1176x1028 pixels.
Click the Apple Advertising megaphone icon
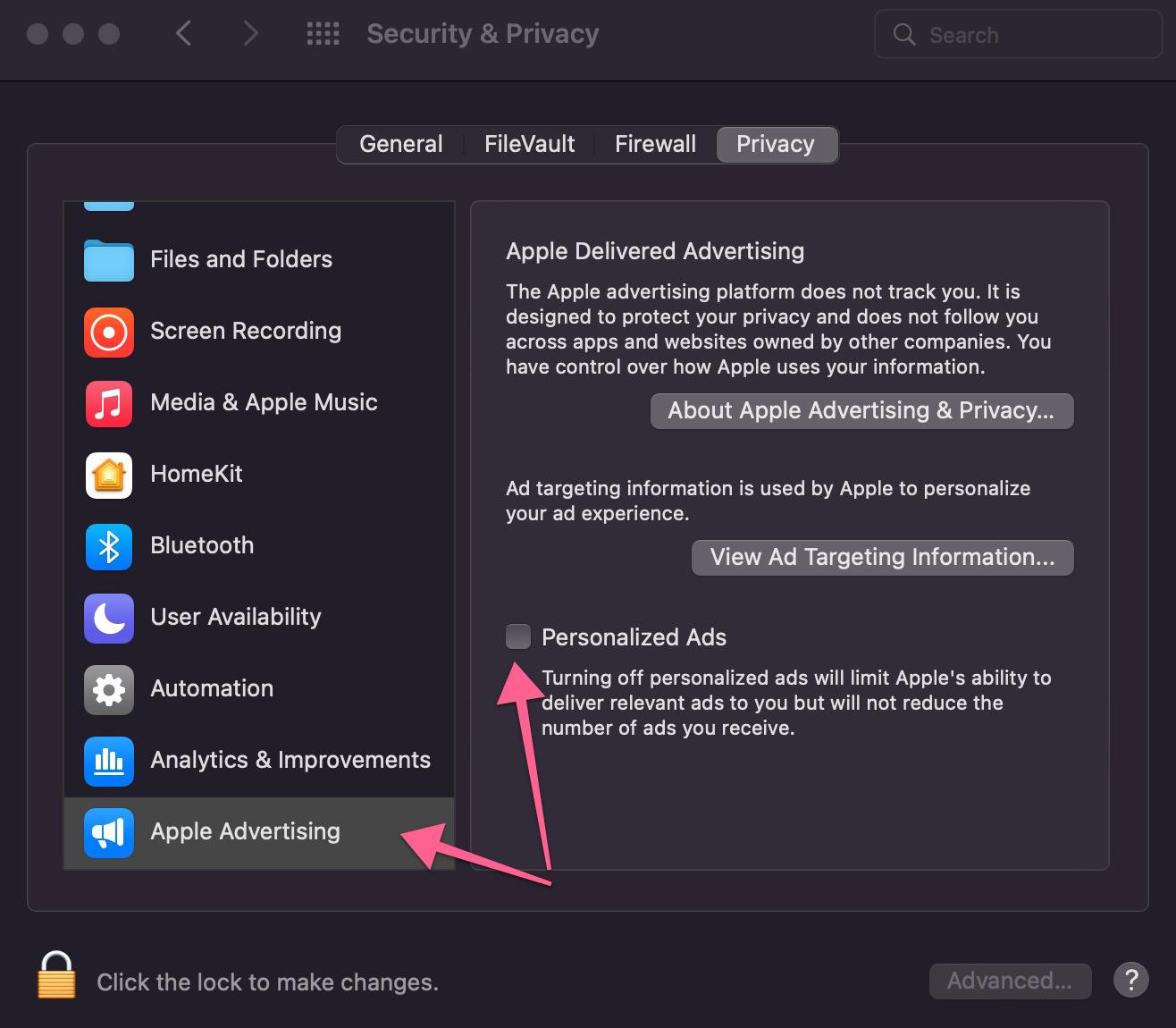point(109,832)
